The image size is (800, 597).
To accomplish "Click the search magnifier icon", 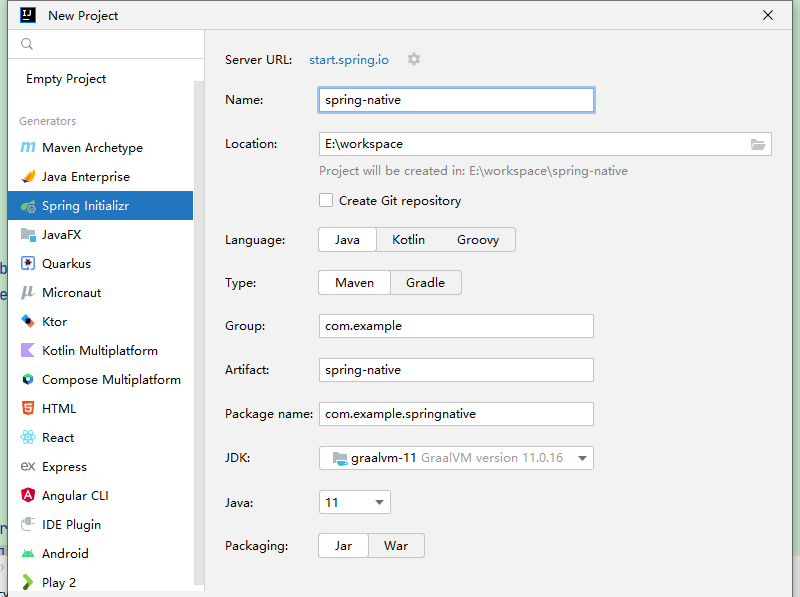I will coord(27,44).
